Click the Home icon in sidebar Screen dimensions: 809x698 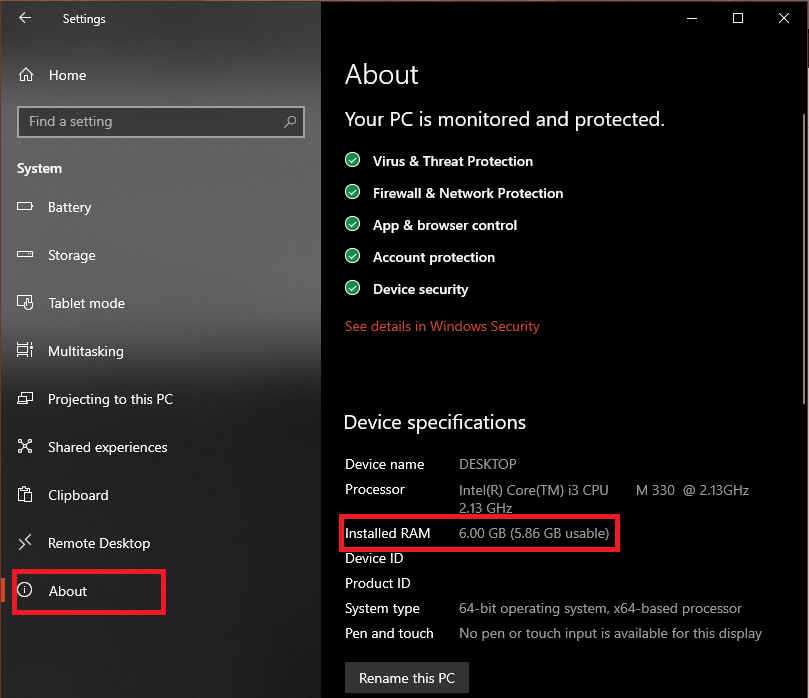[x=27, y=75]
